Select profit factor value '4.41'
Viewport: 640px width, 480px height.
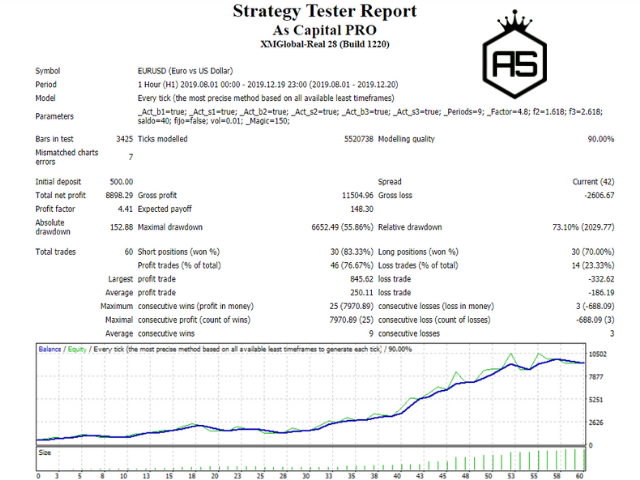125,209
